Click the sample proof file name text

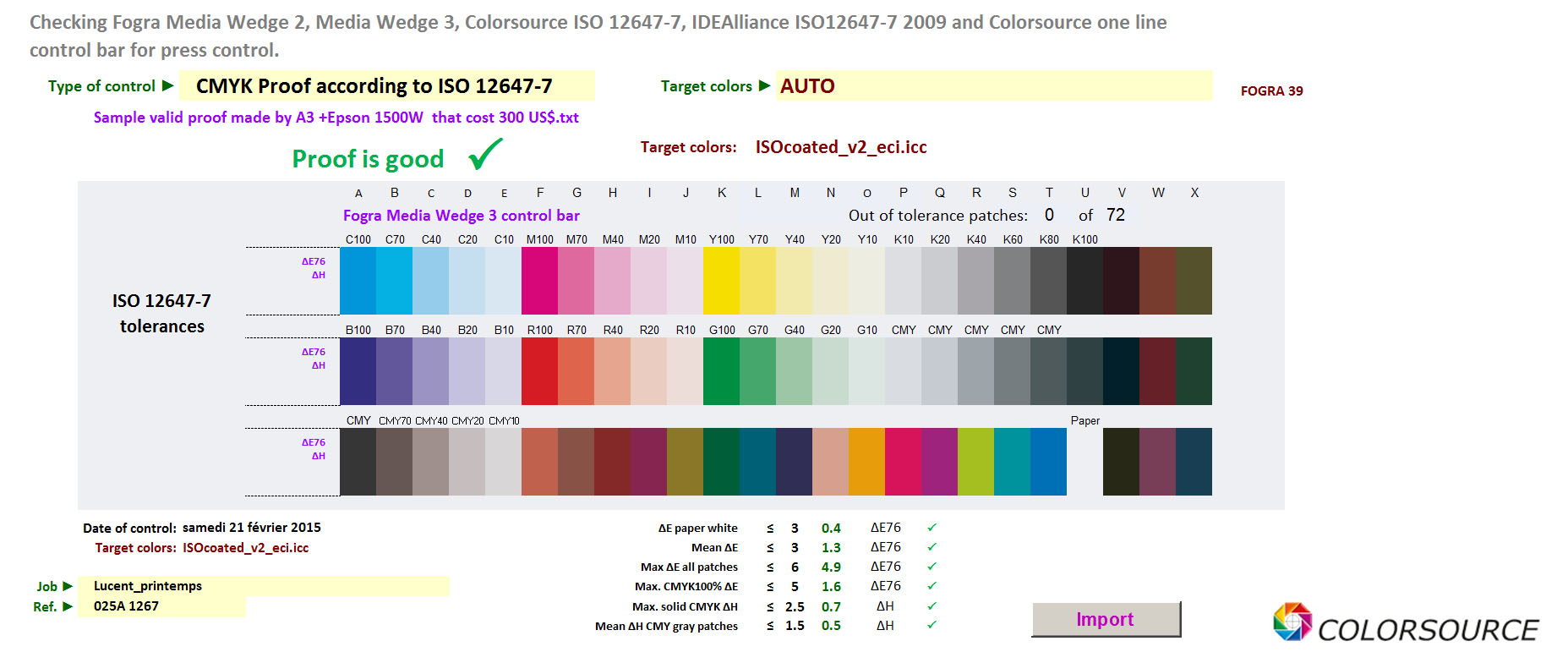point(336,118)
